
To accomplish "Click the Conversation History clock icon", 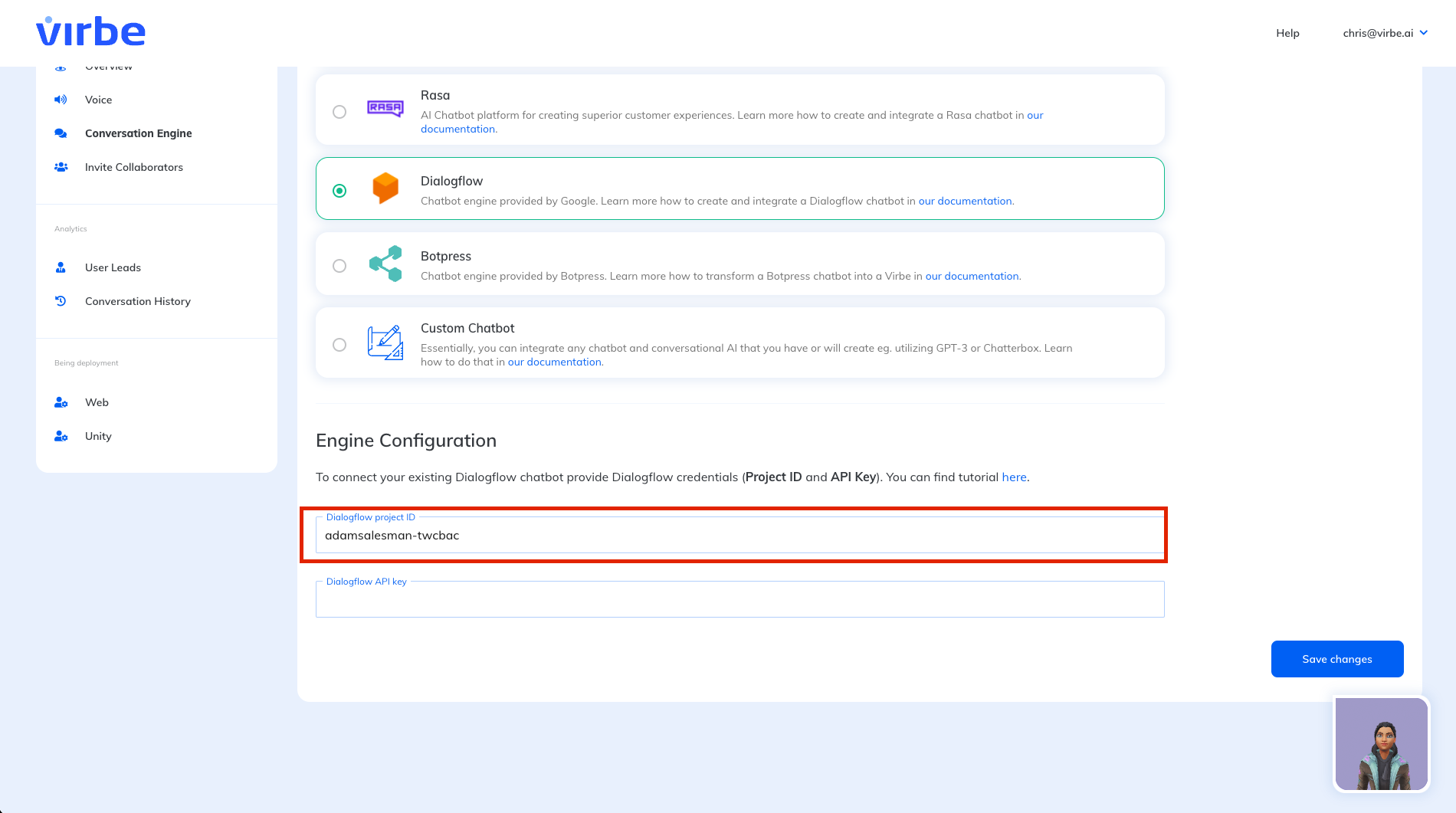I will (61, 301).
